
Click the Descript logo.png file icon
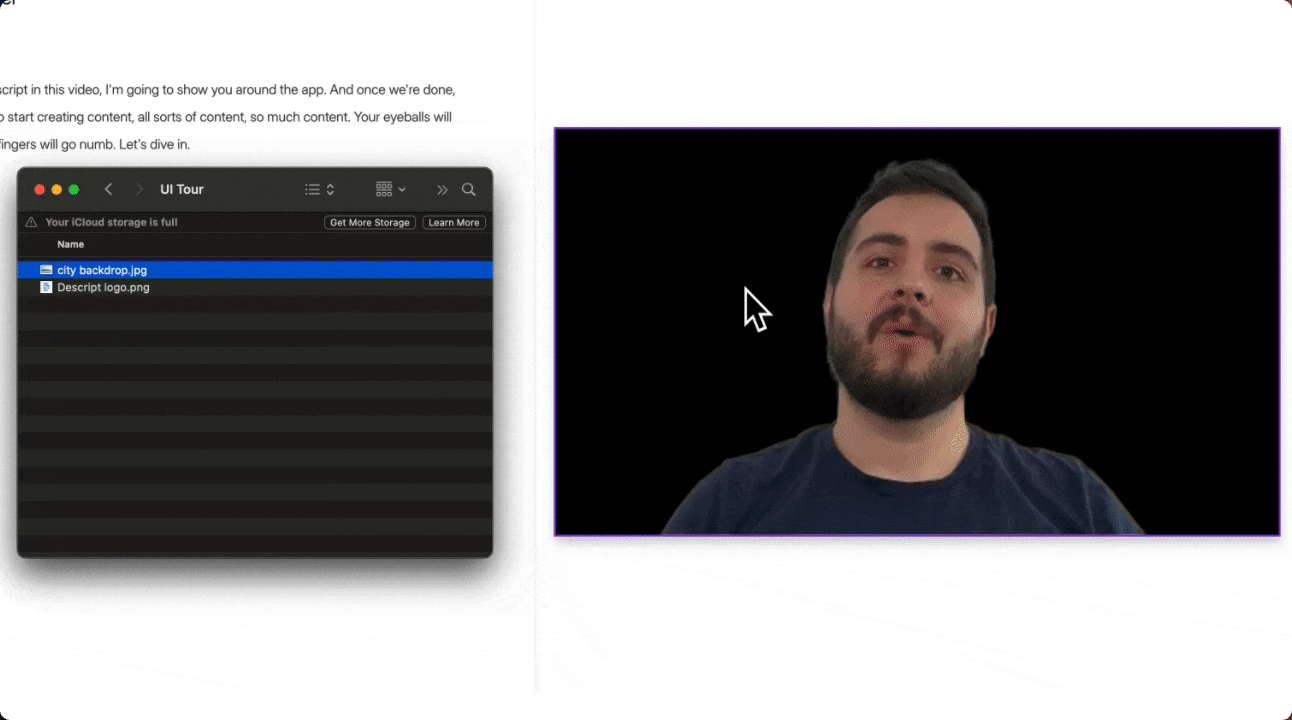coord(46,287)
